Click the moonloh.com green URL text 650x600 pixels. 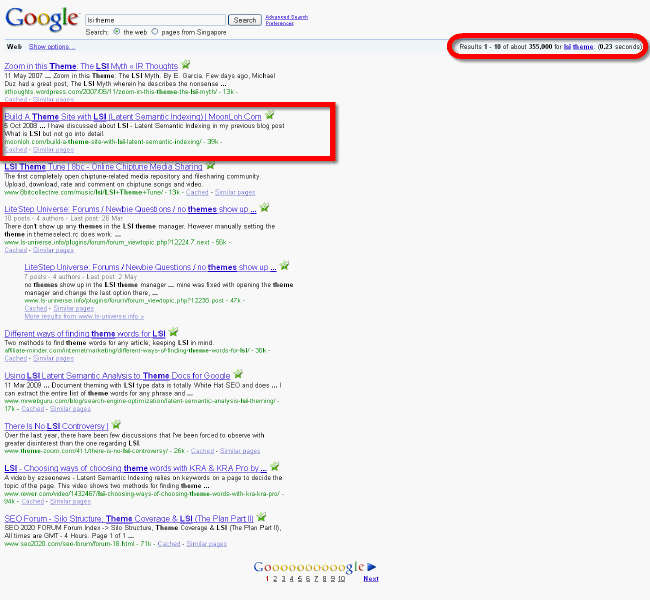[103, 142]
